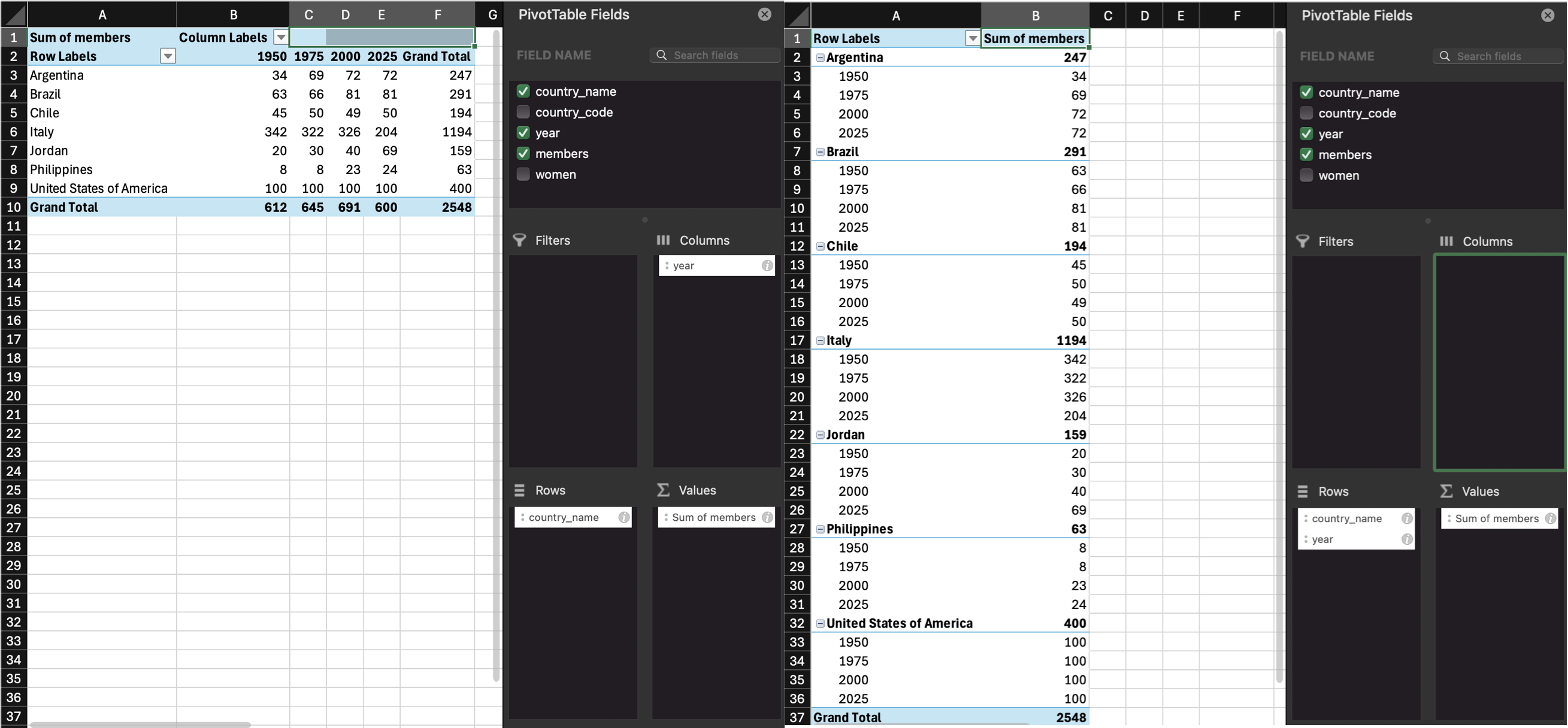The width and height of the screenshot is (1568, 728).
Task: Click info icon on country_name in right Rows area
Action: (x=1407, y=518)
